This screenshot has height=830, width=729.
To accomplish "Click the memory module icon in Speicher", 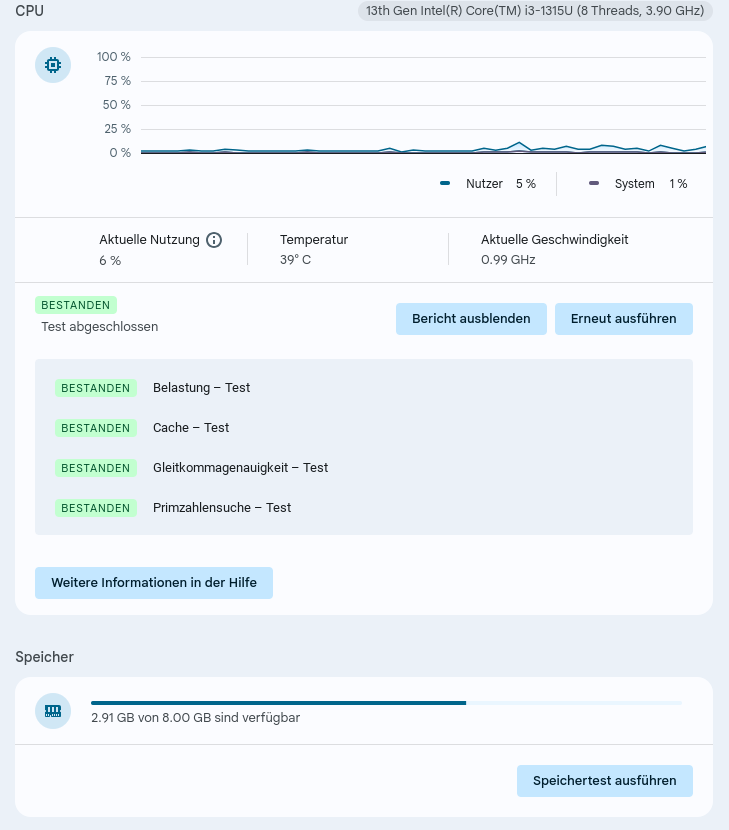I will 53,711.
